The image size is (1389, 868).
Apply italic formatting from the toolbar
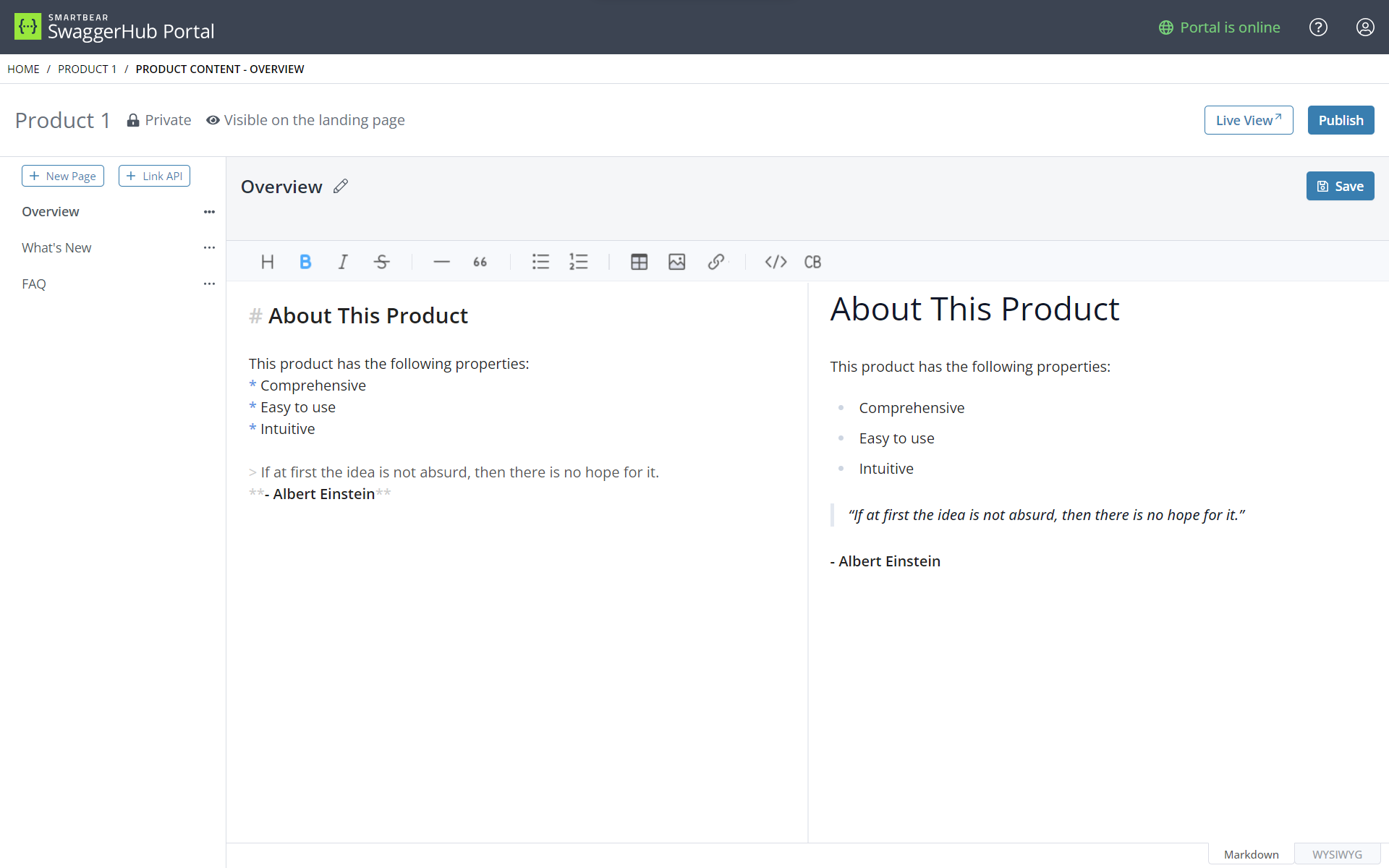pos(343,262)
